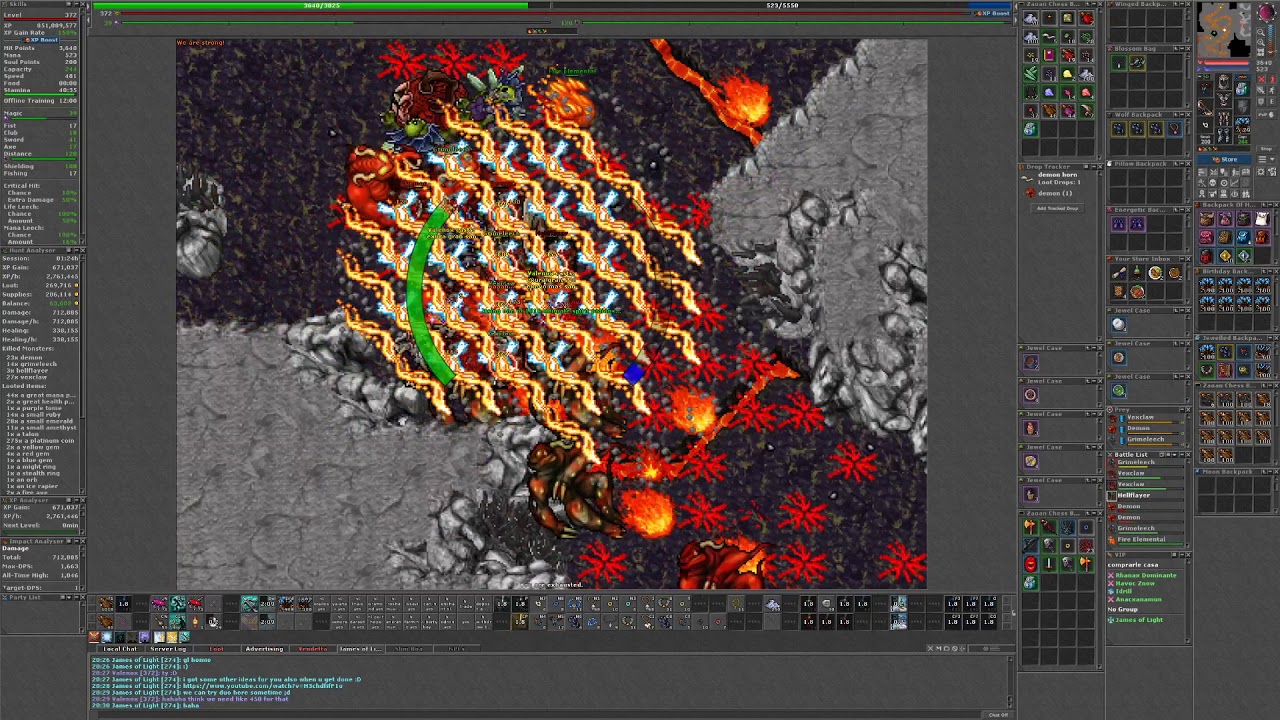
Task: Click Add Tracked Drop button
Action: click(x=1057, y=208)
